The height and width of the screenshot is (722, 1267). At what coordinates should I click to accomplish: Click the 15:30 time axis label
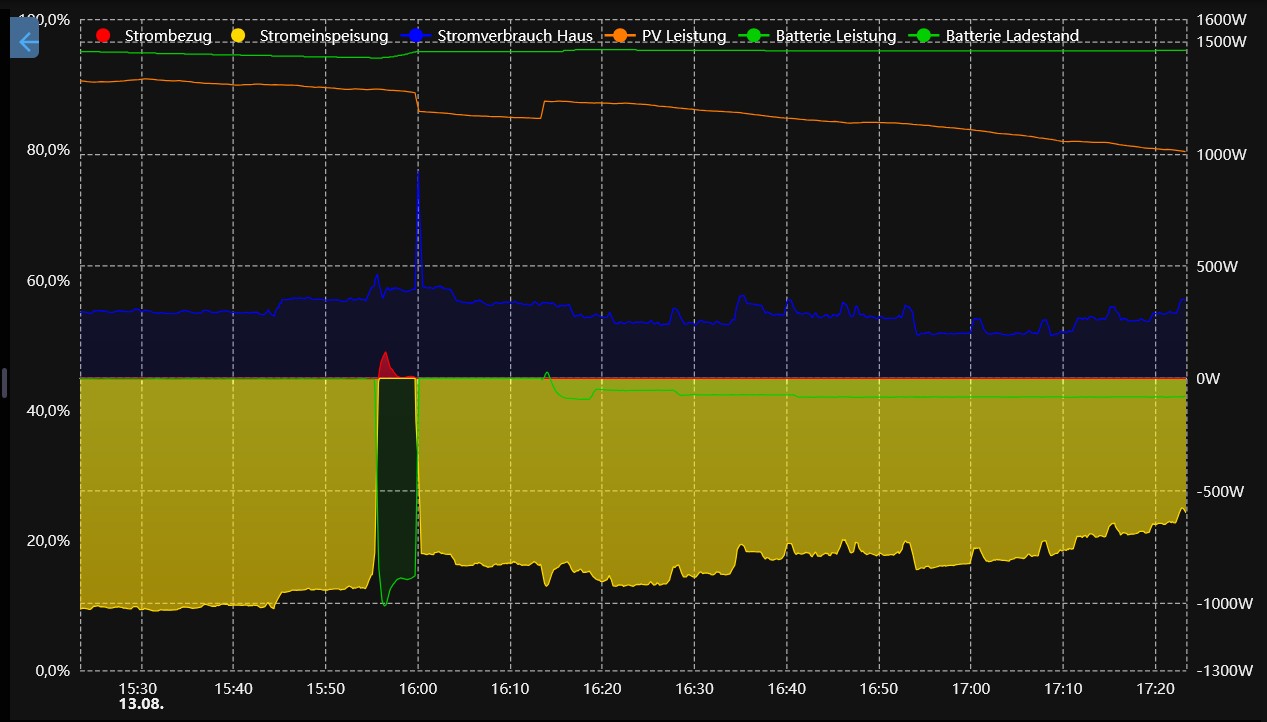pyautogui.click(x=139, y=689)
